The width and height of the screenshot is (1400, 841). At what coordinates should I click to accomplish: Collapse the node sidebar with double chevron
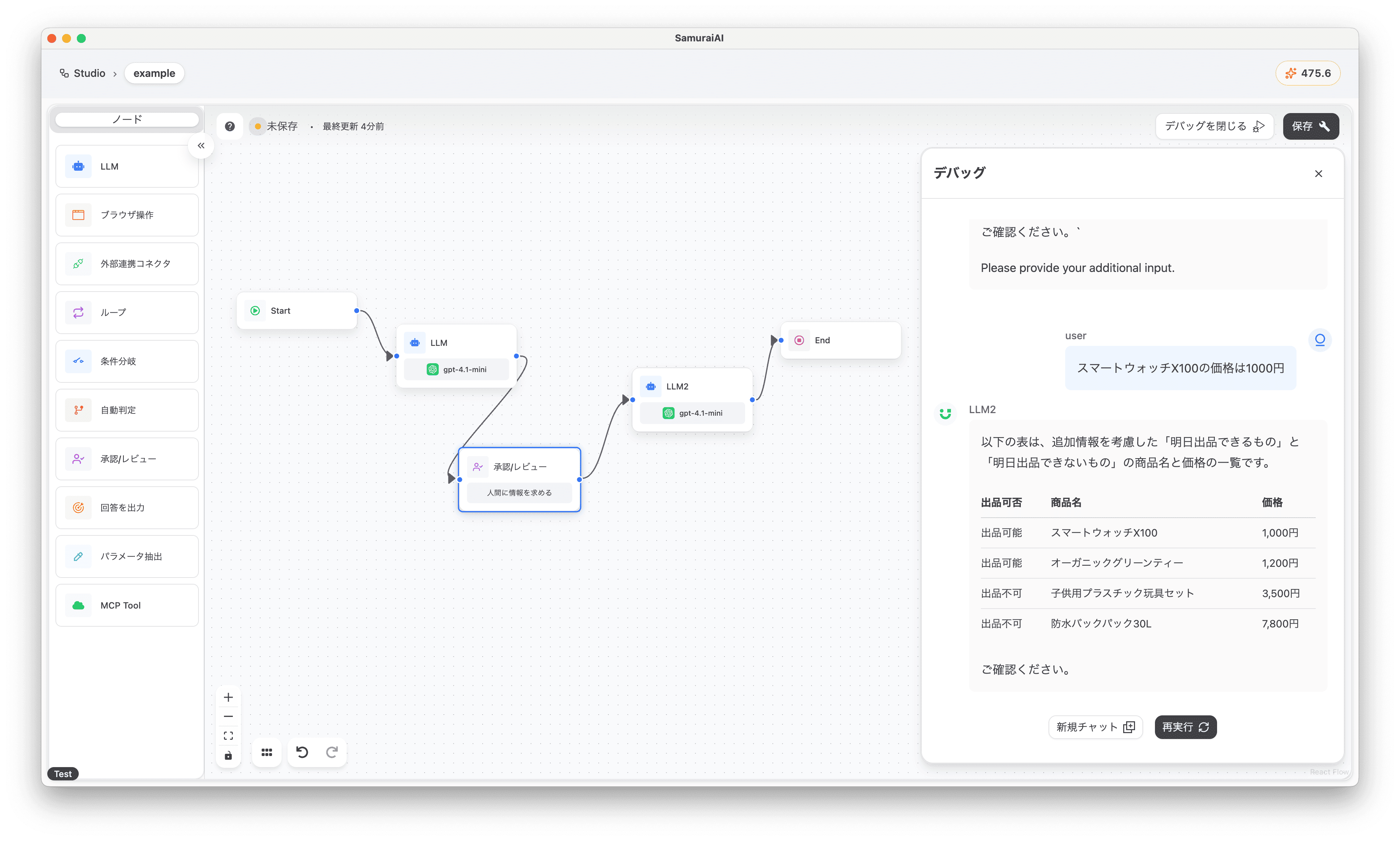point(201,146)
